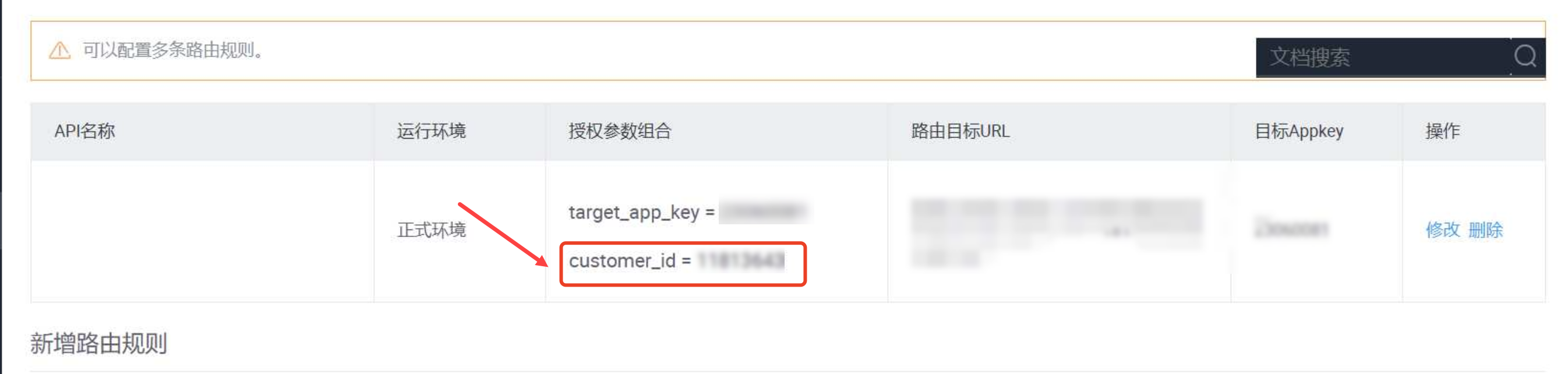Select the 运行环境 column header
The height and width of the screenshot is (374, 1568).
click(431, 131)
